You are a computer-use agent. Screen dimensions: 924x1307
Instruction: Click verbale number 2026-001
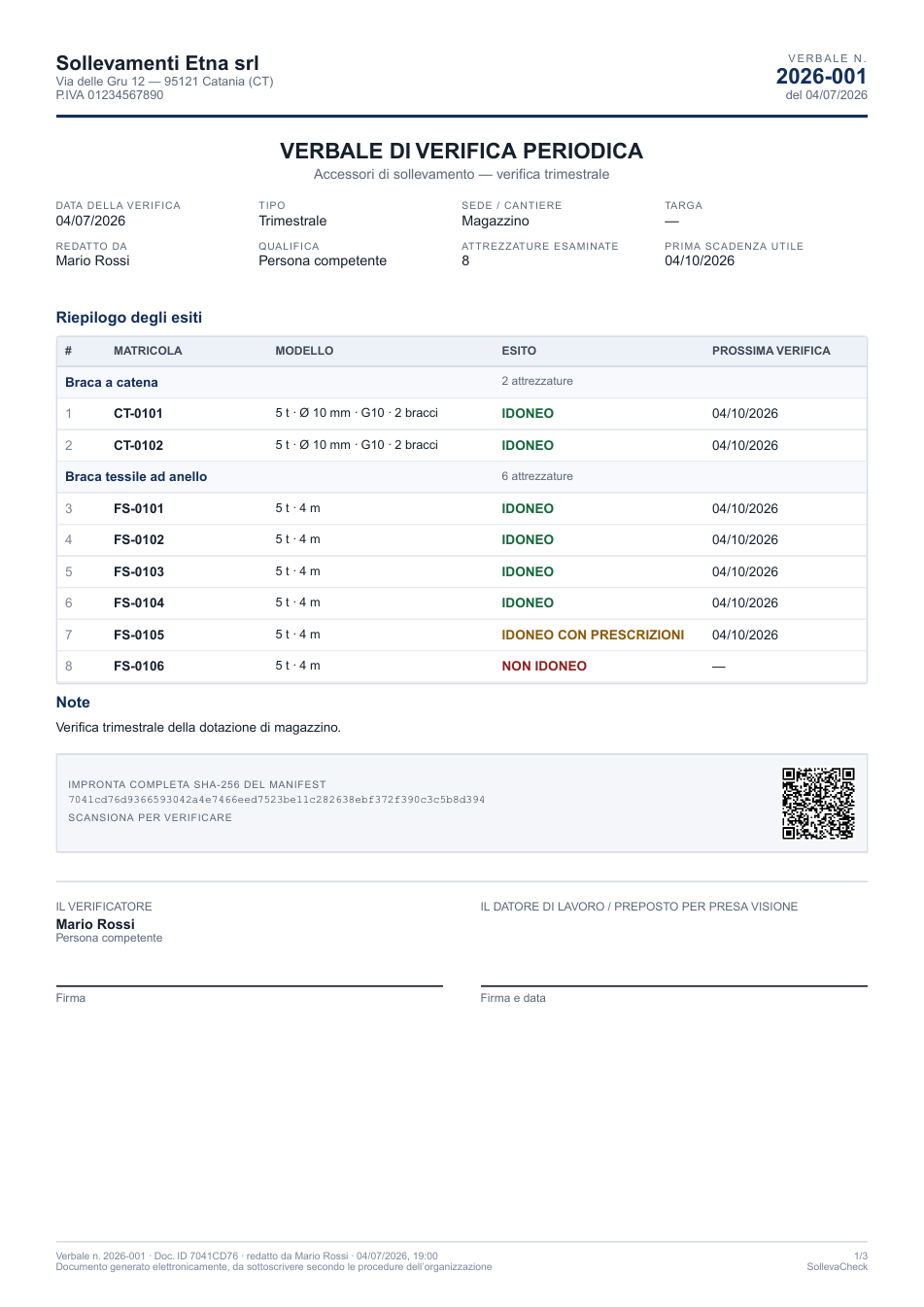[x=821, y=76]
